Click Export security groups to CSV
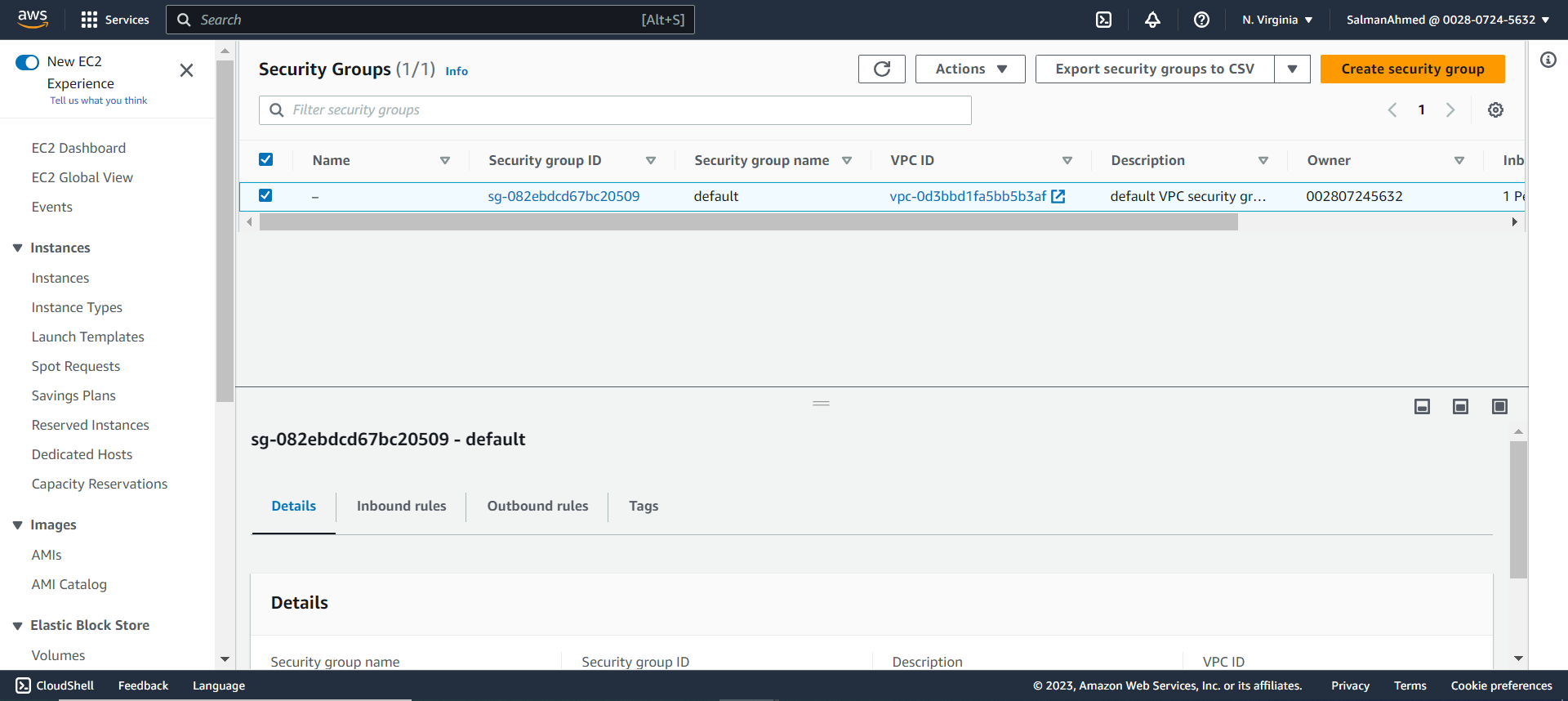The width and height of the screenshot is (1568, 701). click(x=1155, y=69)
